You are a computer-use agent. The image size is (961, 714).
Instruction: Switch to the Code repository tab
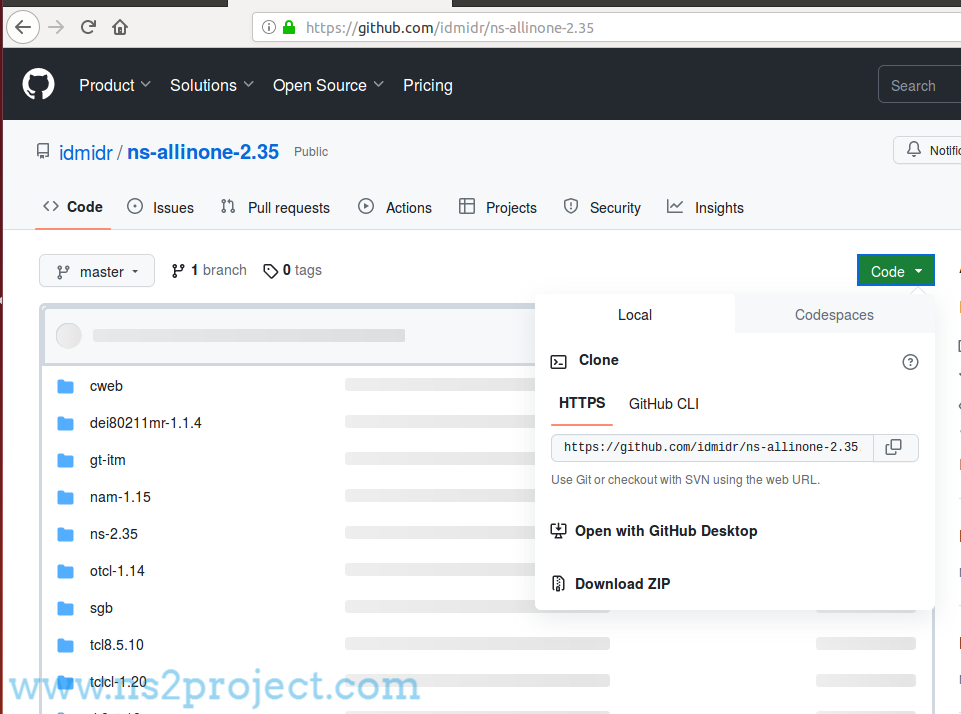[73, 207]
